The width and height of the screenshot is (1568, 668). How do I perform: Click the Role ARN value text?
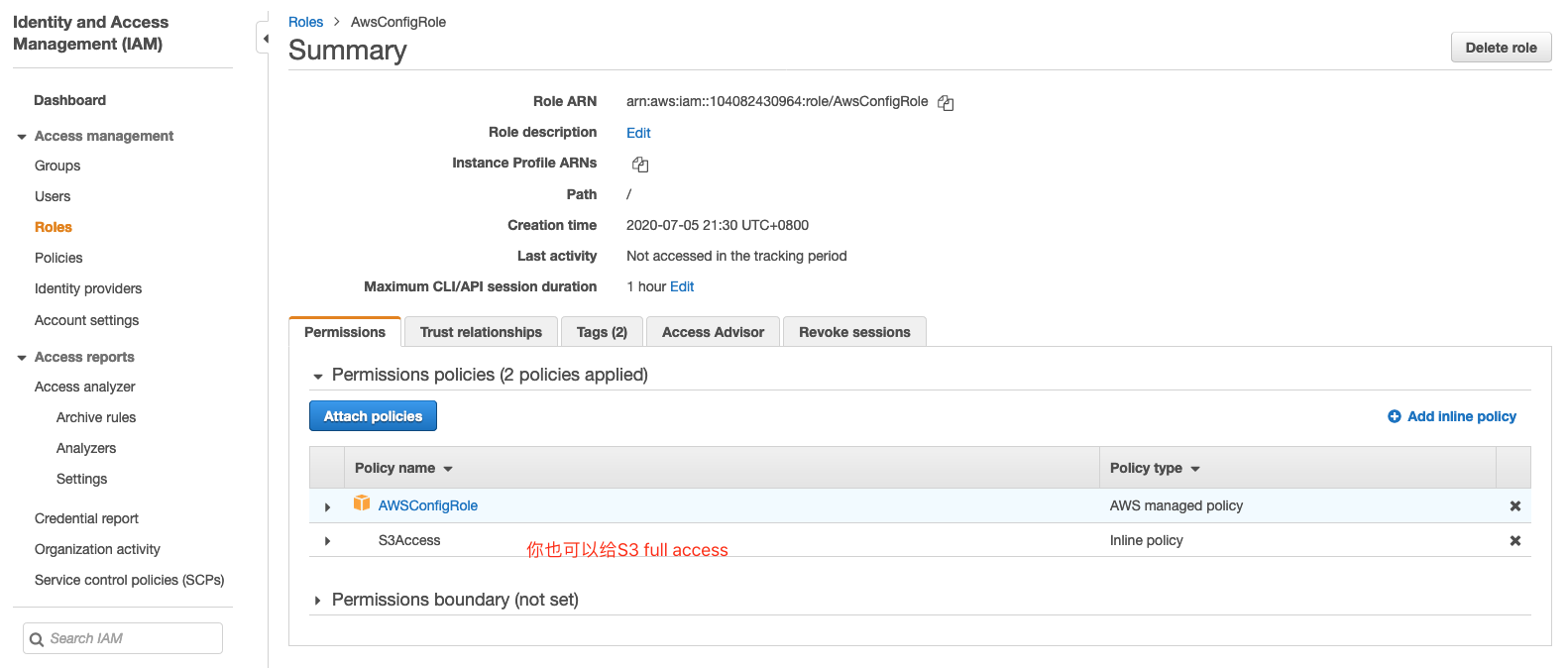click(x=777, y=101)
